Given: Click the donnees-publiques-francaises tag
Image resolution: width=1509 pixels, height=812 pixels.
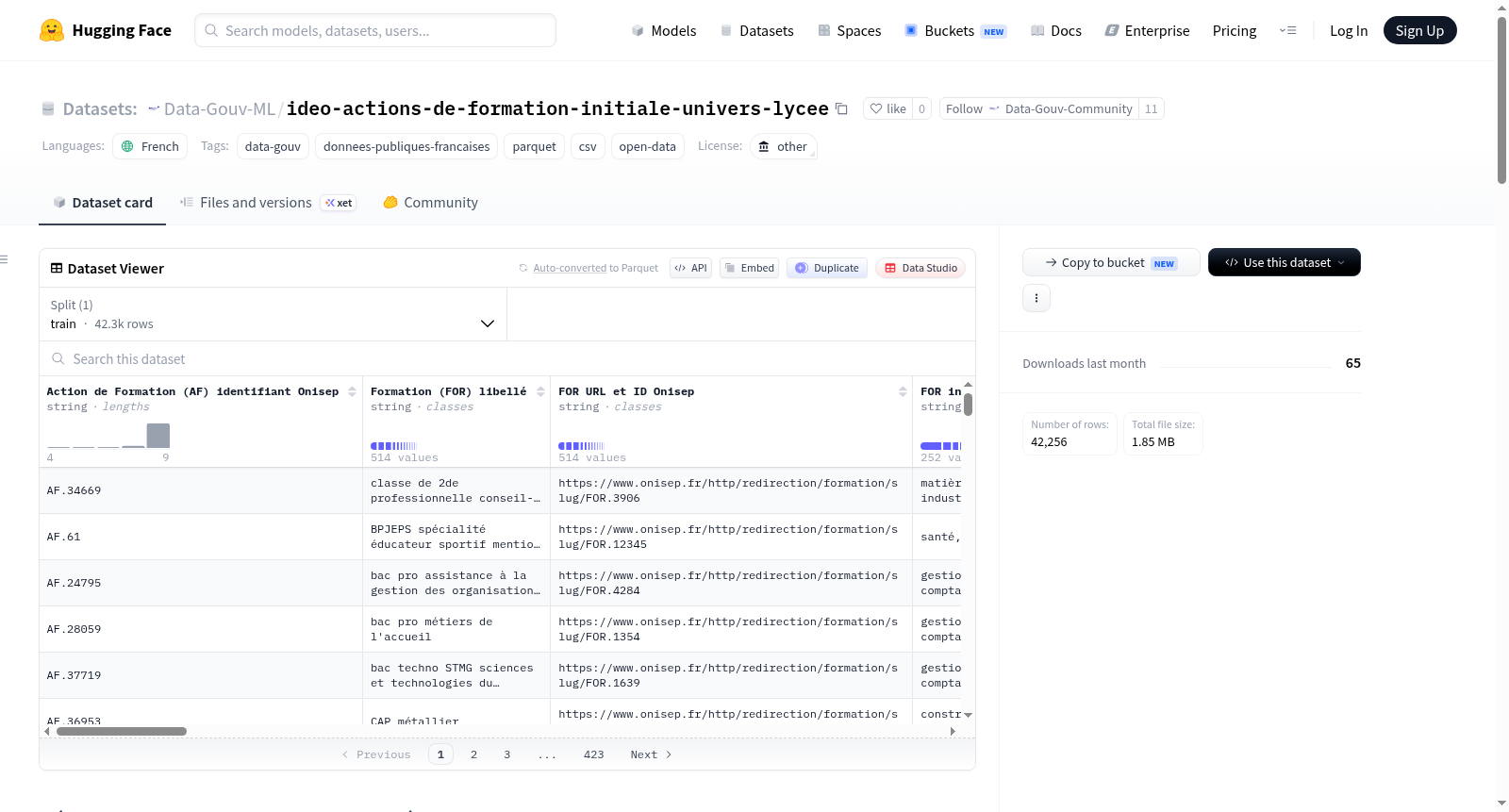Looking at the screenshot, I should click(x=406, y=146).
